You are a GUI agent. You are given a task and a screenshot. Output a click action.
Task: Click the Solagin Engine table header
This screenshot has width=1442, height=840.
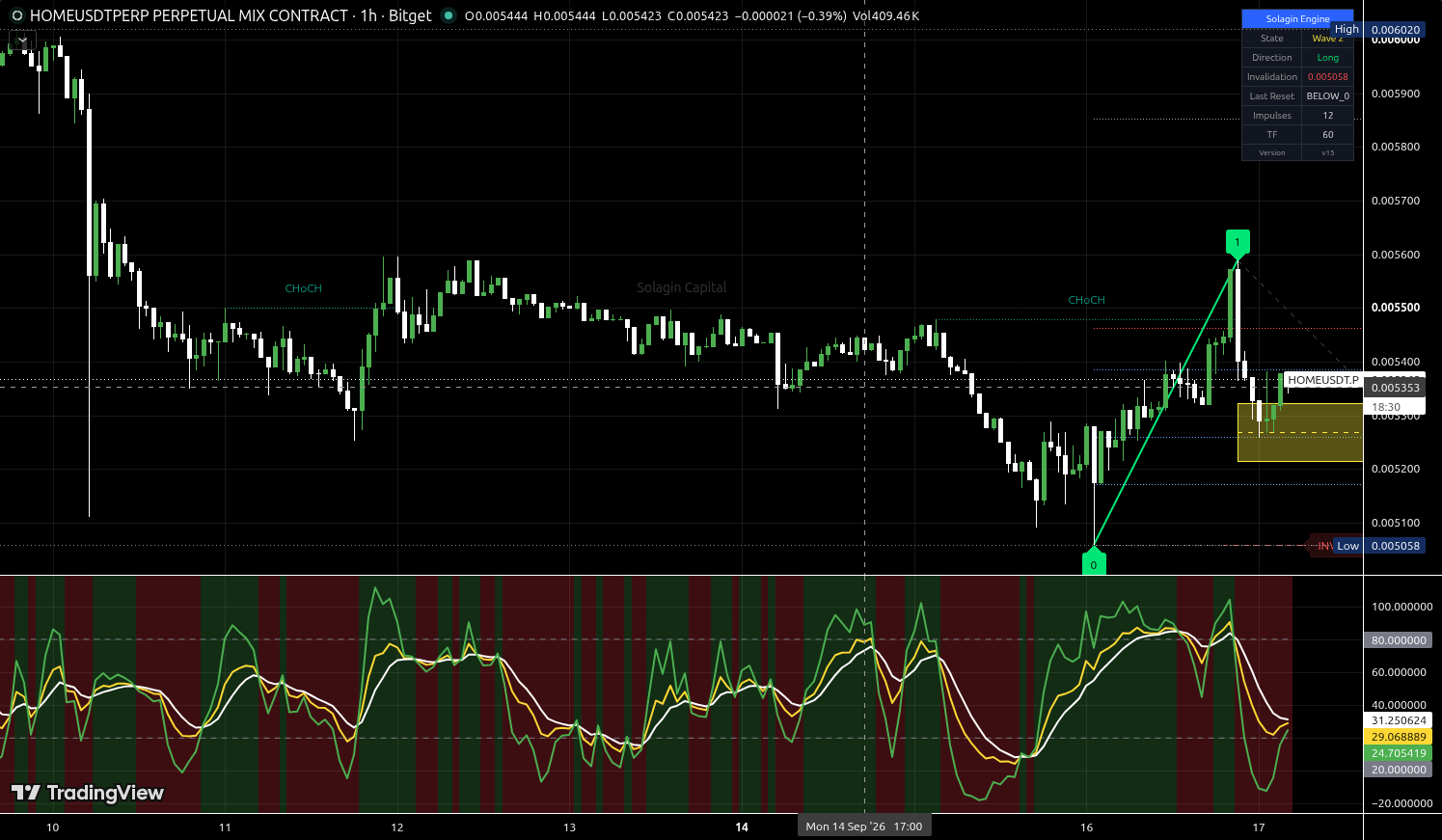coord(1297,18)
